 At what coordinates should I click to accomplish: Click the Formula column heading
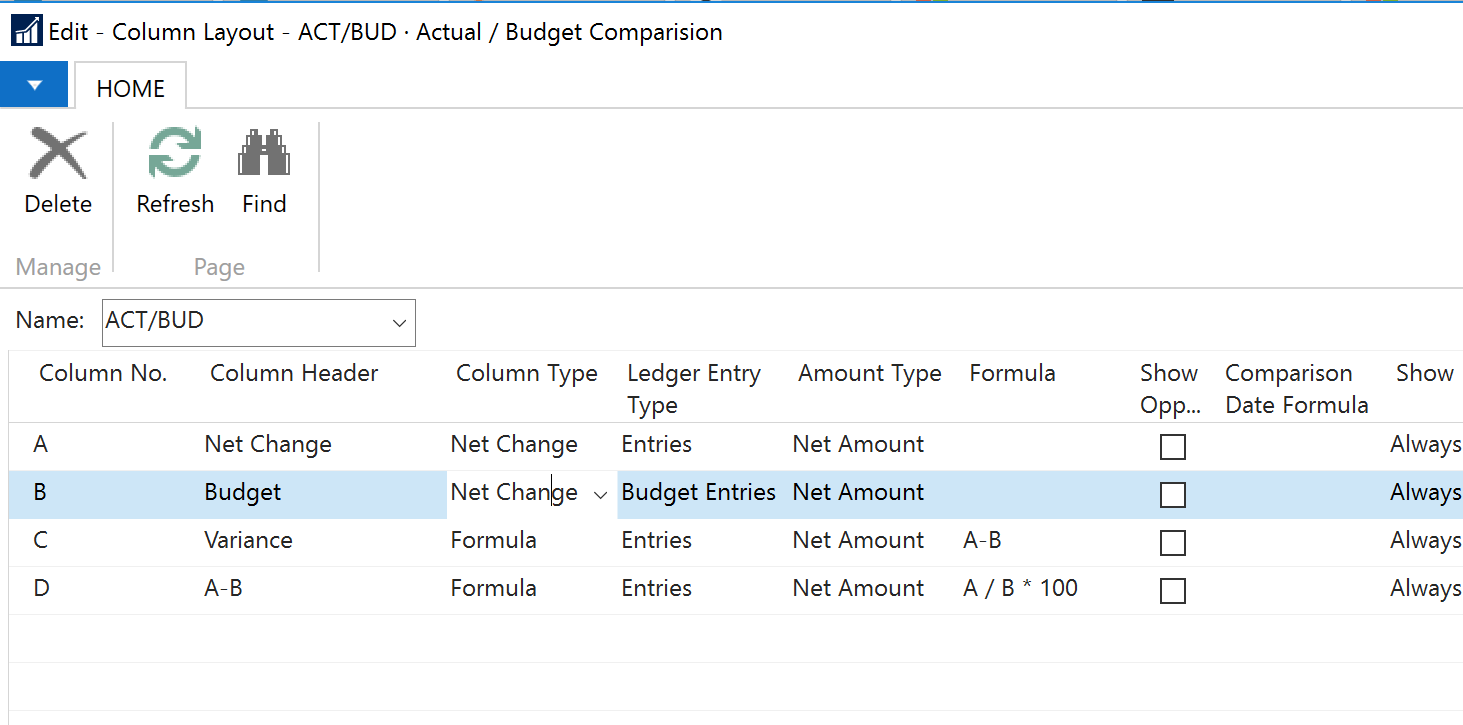tap(1012, 374)
